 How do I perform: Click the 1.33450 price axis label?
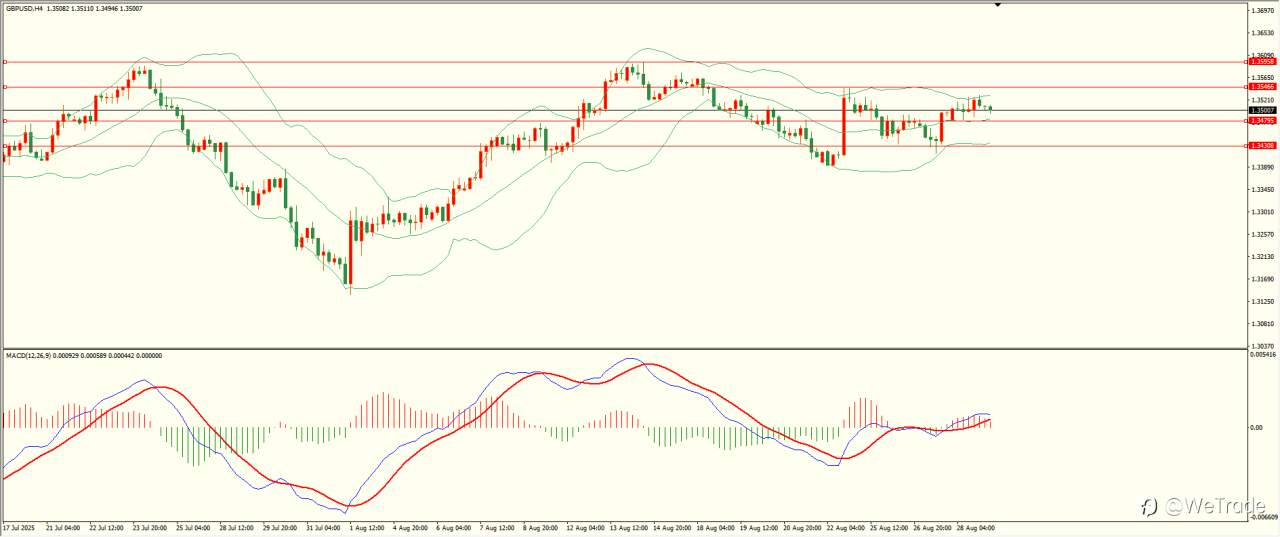1263,189
